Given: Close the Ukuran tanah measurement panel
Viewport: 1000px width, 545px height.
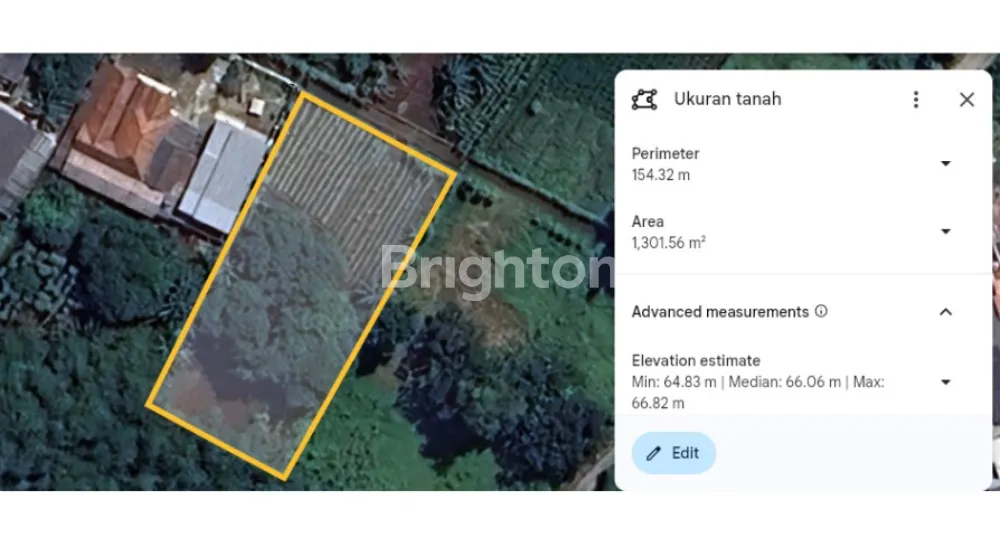Looking at the screenshot, I should 966,99.
